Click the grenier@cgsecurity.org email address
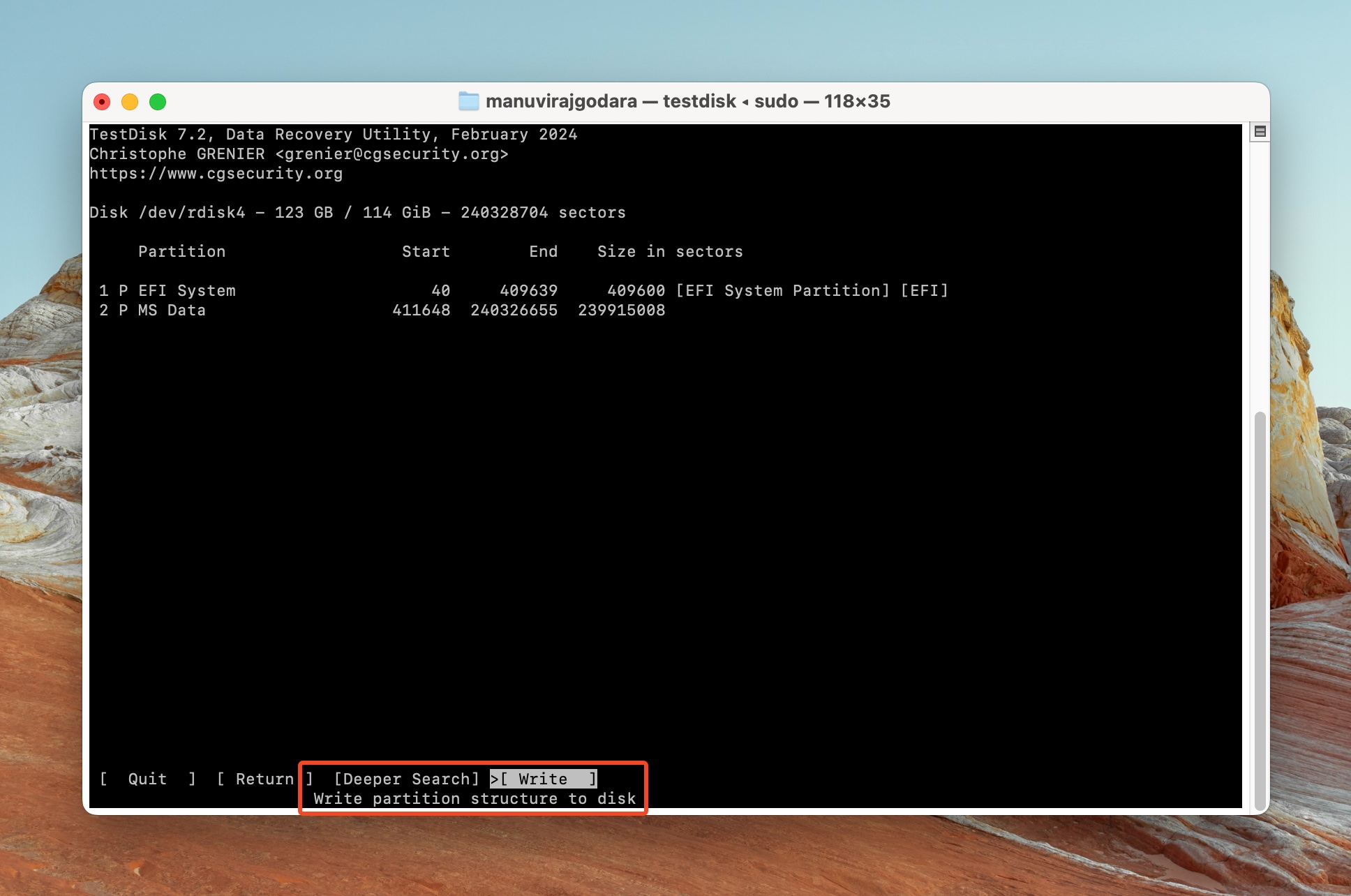The image size is (1351, 896). click(x=391, y=154)
